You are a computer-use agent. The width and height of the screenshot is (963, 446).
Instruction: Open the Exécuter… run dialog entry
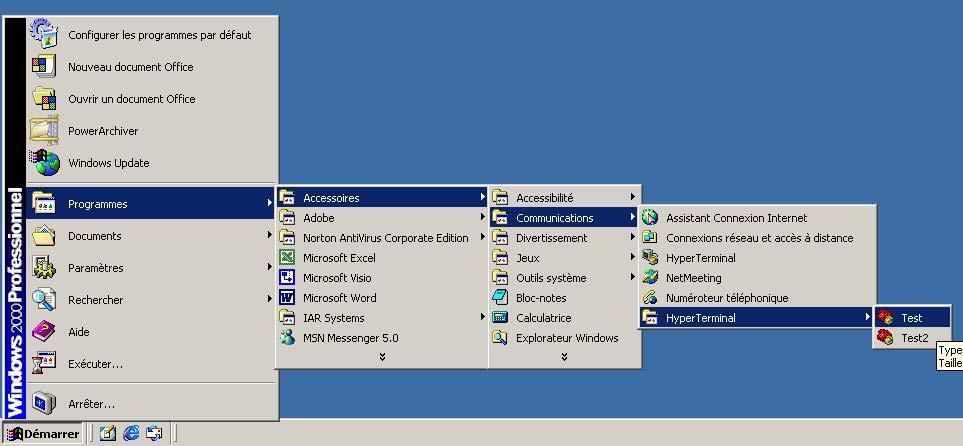click(150, 364)
